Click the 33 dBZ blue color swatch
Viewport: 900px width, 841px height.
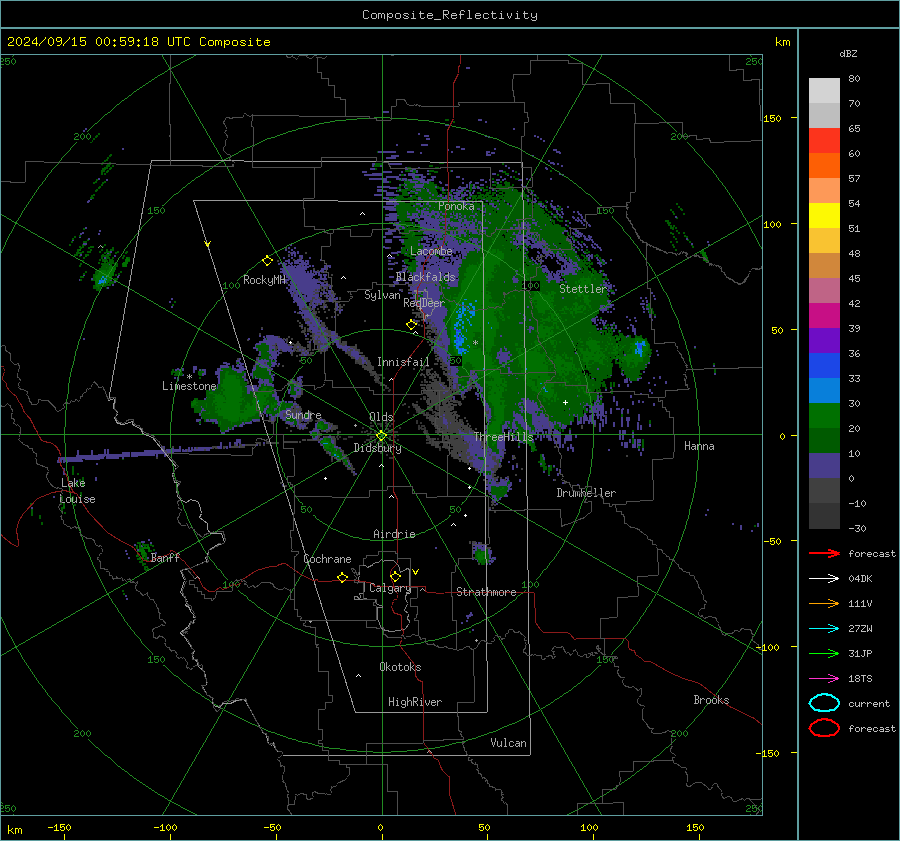coord(824,365)
